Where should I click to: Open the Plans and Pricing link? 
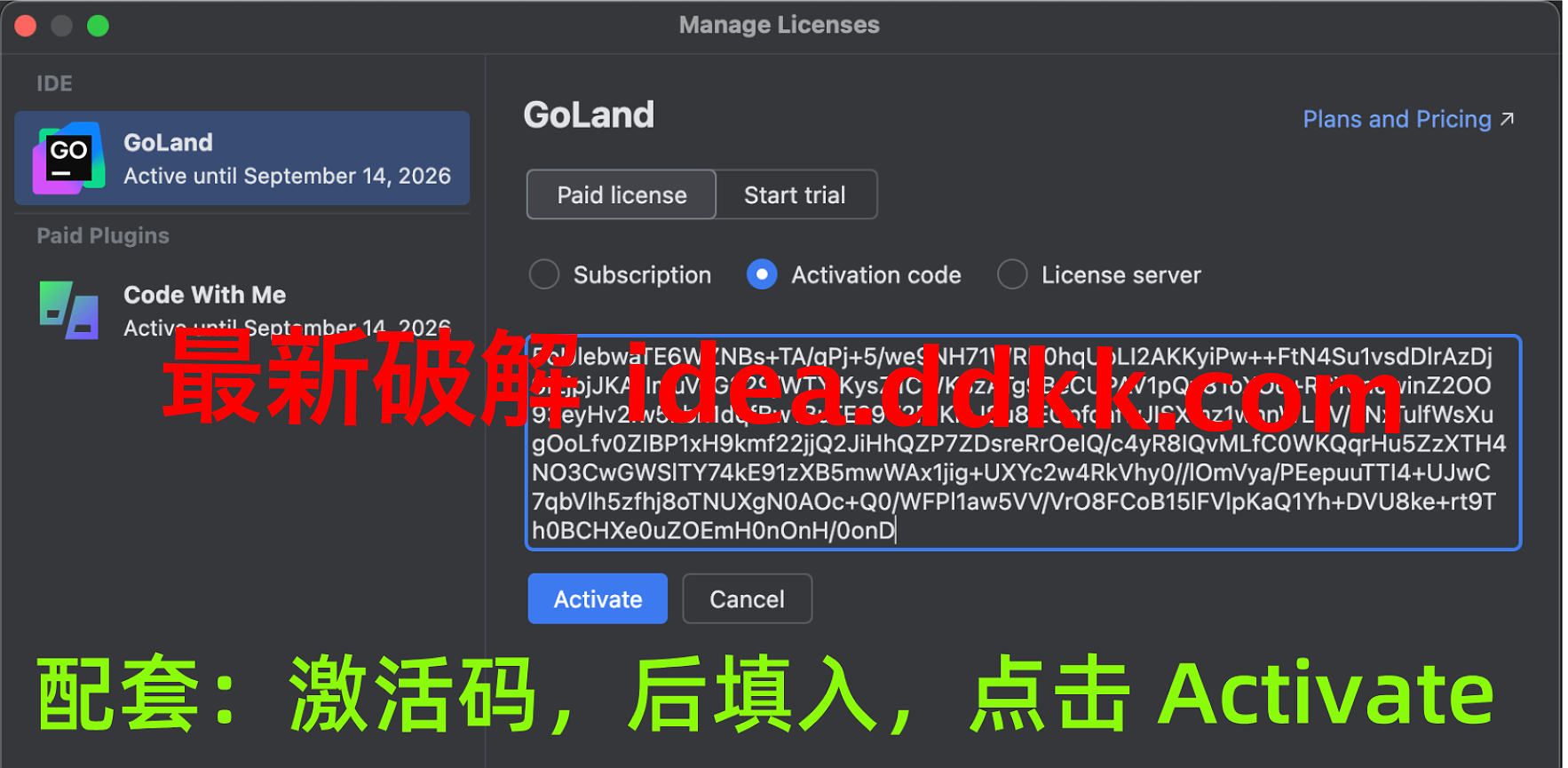pyautogui.click(x=1397, y=119)
